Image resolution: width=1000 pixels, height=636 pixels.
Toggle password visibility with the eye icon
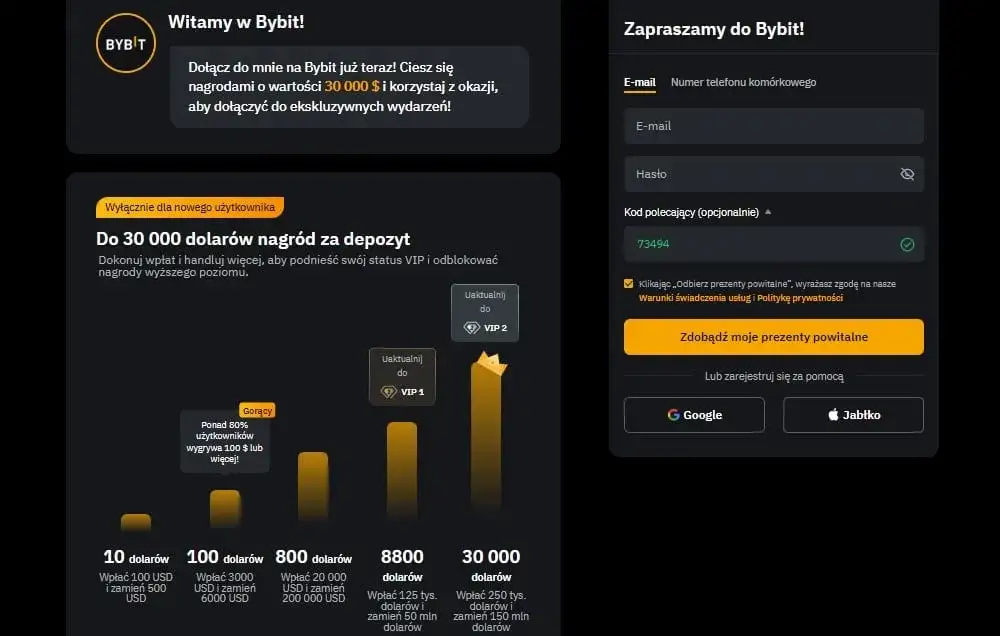[x=907, y=173]
